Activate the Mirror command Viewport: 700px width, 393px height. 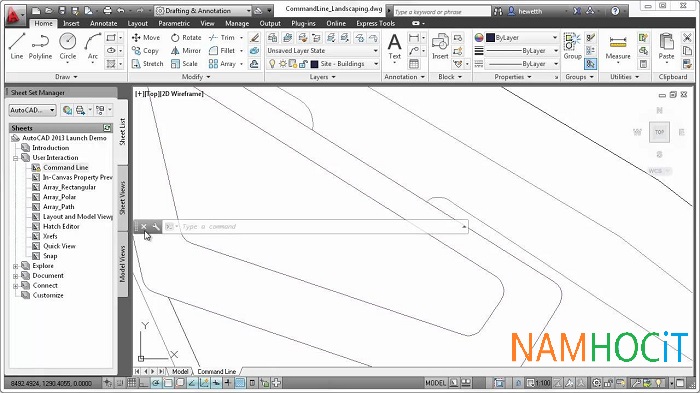click(x=186, y=50)
